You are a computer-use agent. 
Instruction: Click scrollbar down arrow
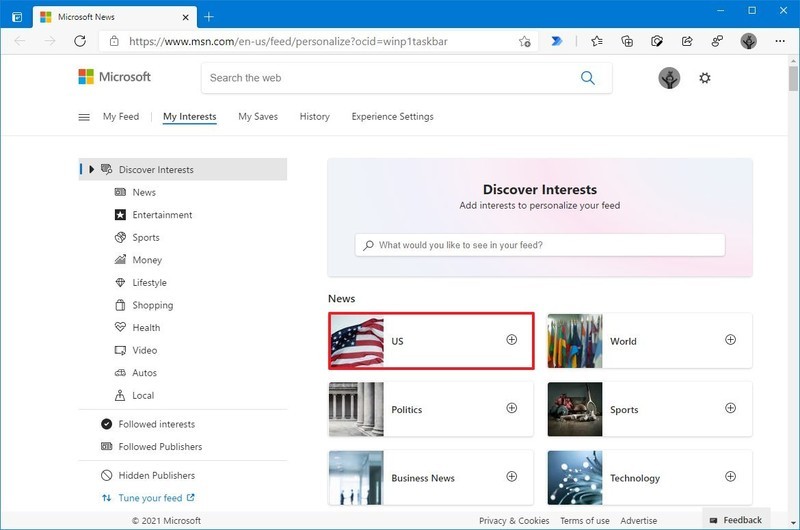[x=793, y=523]
